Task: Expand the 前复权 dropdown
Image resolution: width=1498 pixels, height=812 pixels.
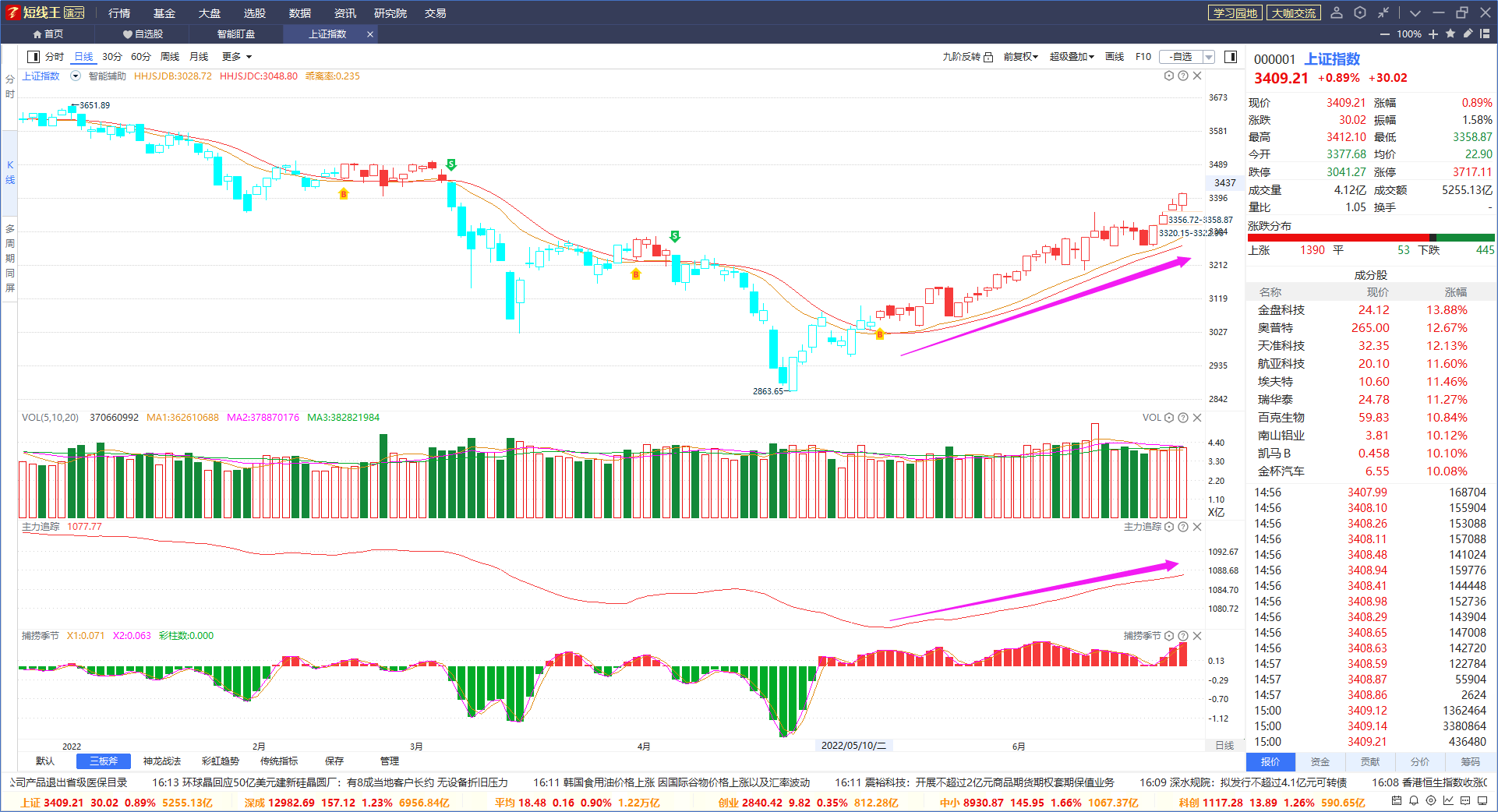Action: (x=1021, y=57)
